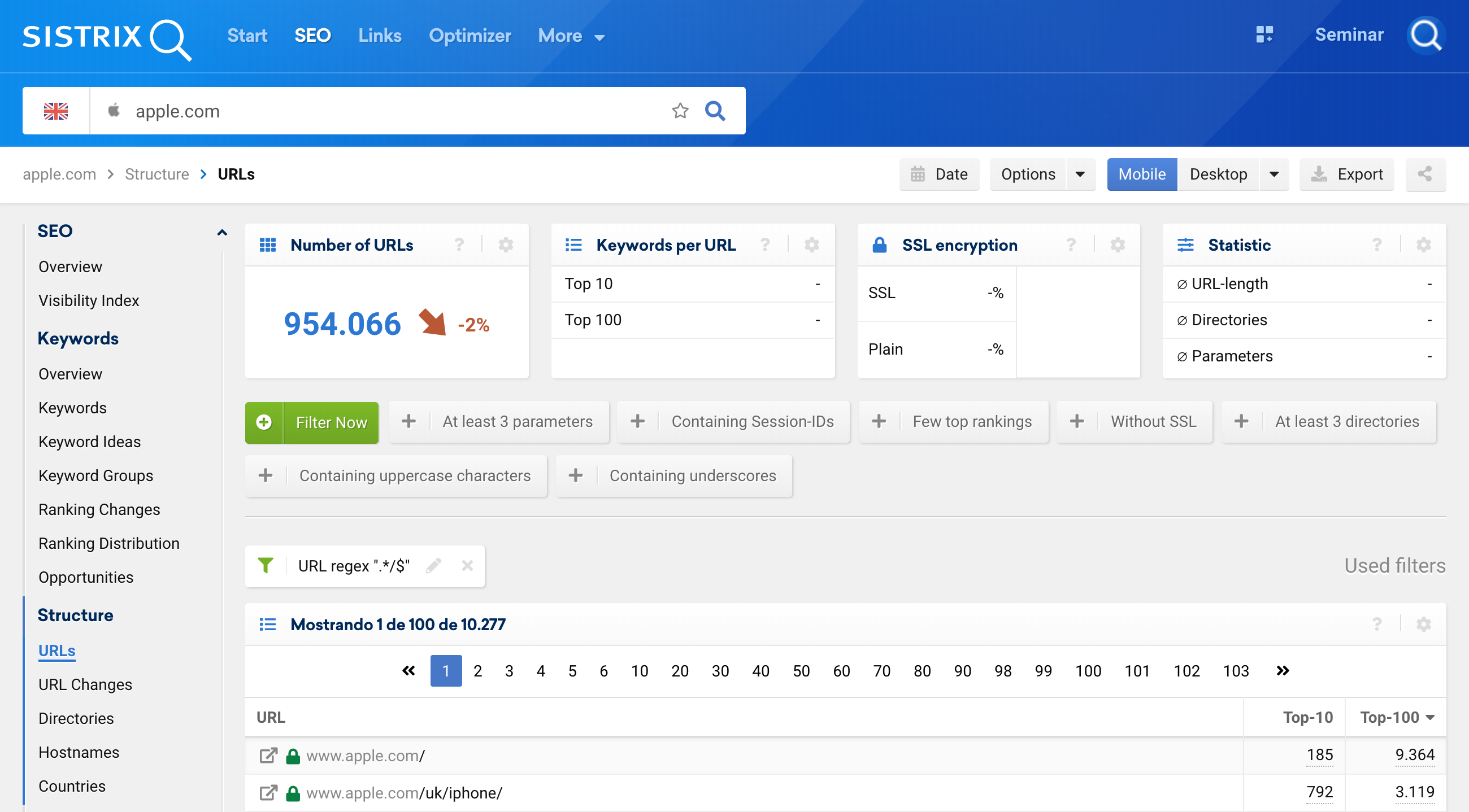Open the apps grid icon in header
Viewport: 1469px width, 812px height.
(1264, 35)
